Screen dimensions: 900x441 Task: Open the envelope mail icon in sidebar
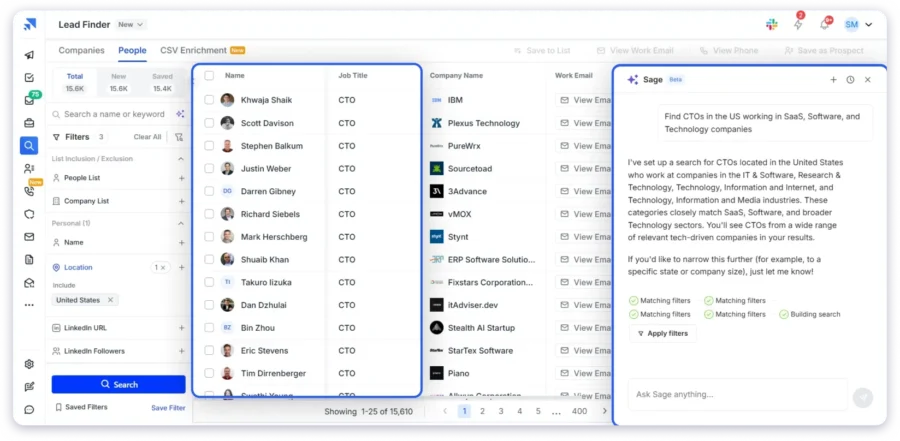(29, 237)
